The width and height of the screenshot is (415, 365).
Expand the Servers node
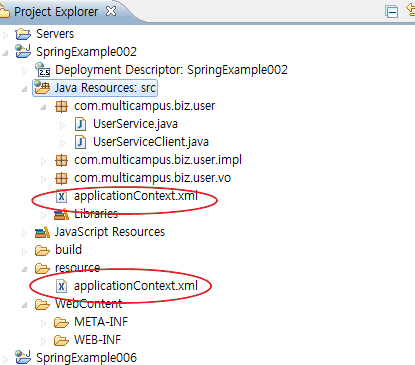[5, 34]
